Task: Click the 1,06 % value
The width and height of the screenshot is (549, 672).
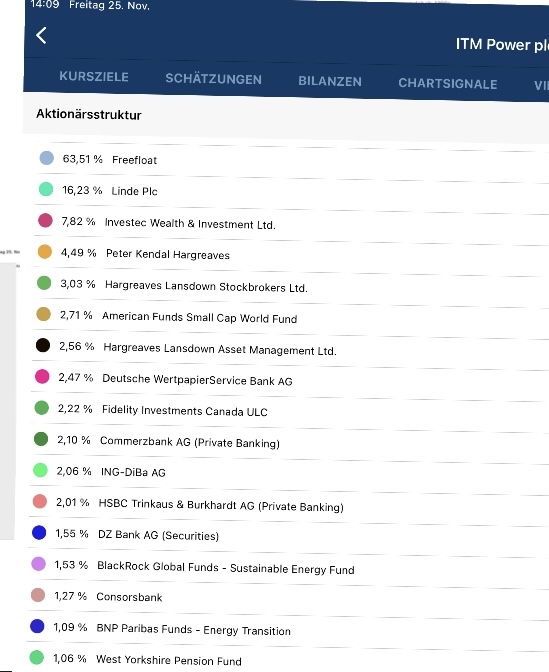Action: click(69, 658)
